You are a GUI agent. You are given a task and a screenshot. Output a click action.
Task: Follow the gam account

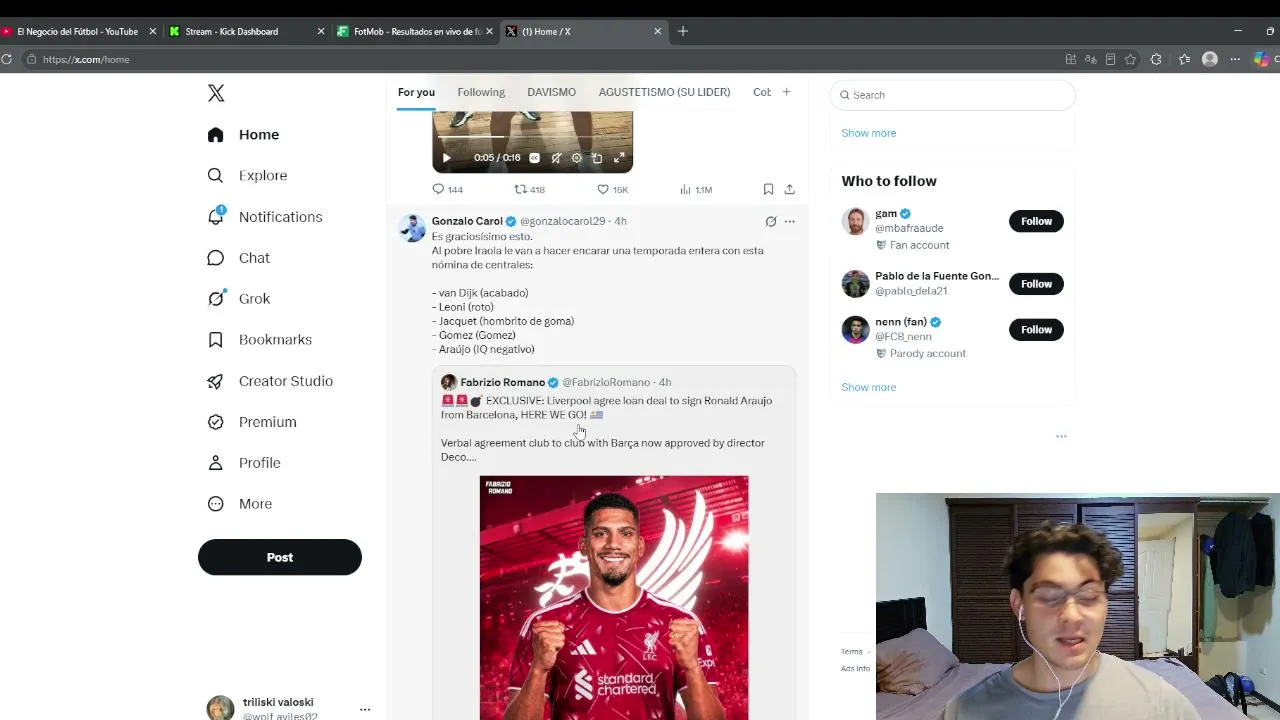(1036, 221)
